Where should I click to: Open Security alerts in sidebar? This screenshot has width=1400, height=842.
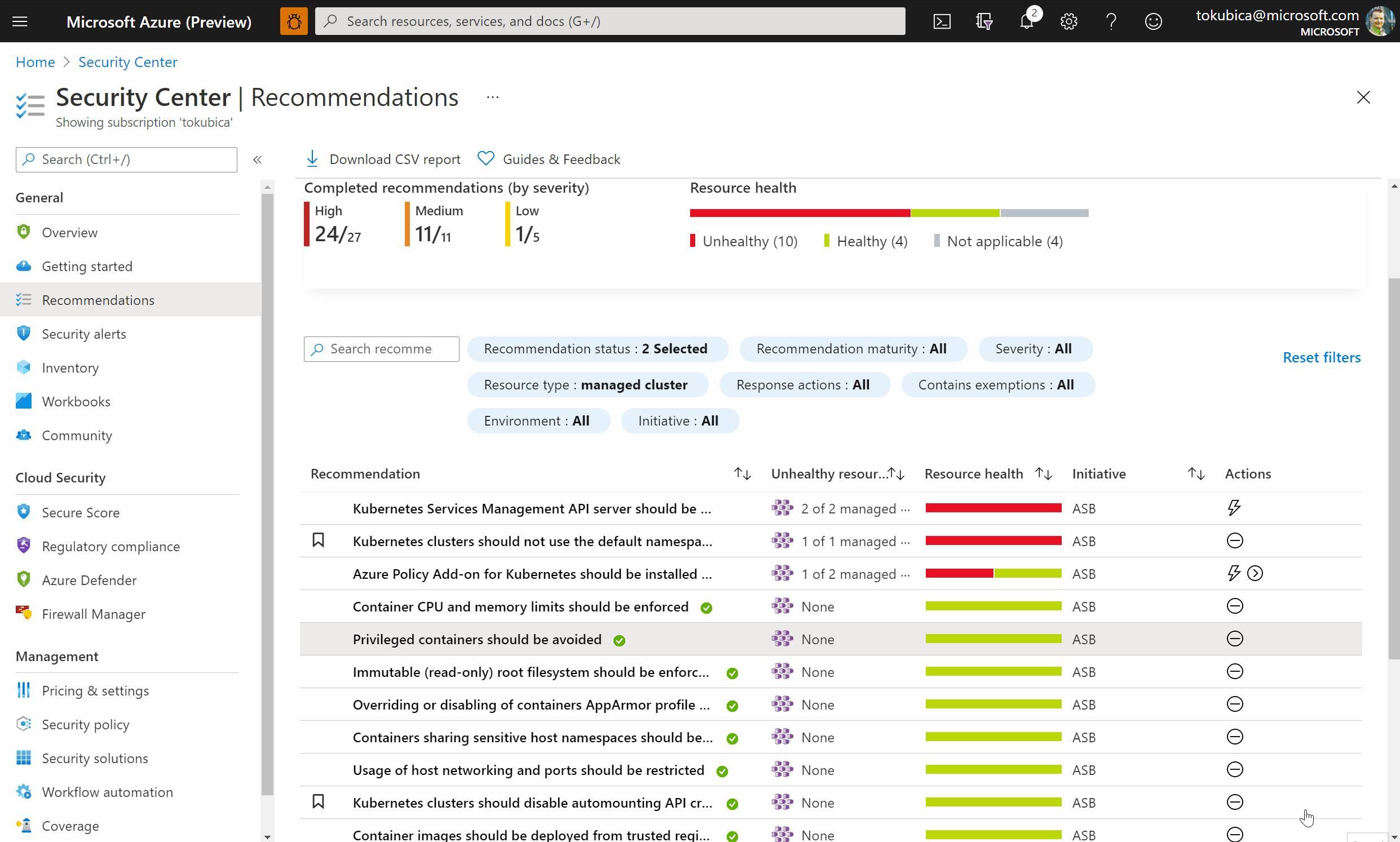(x=84, y=334)
